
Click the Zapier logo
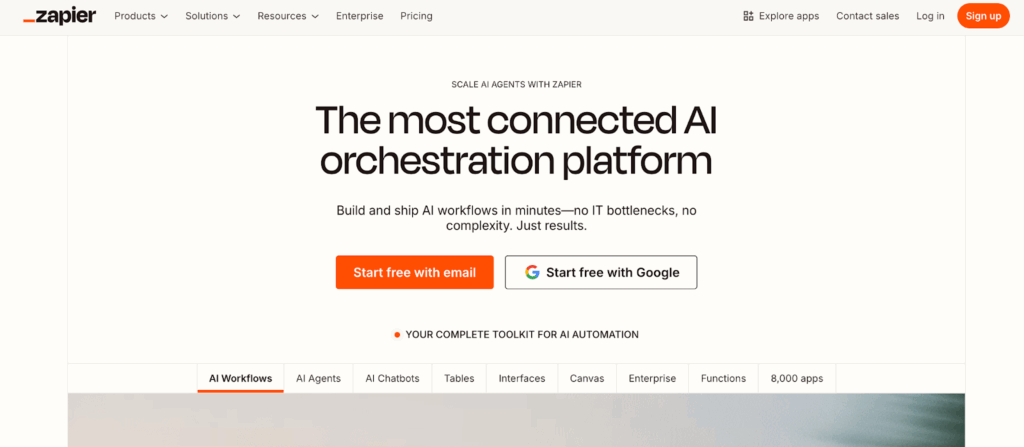(x=60, y=16)
